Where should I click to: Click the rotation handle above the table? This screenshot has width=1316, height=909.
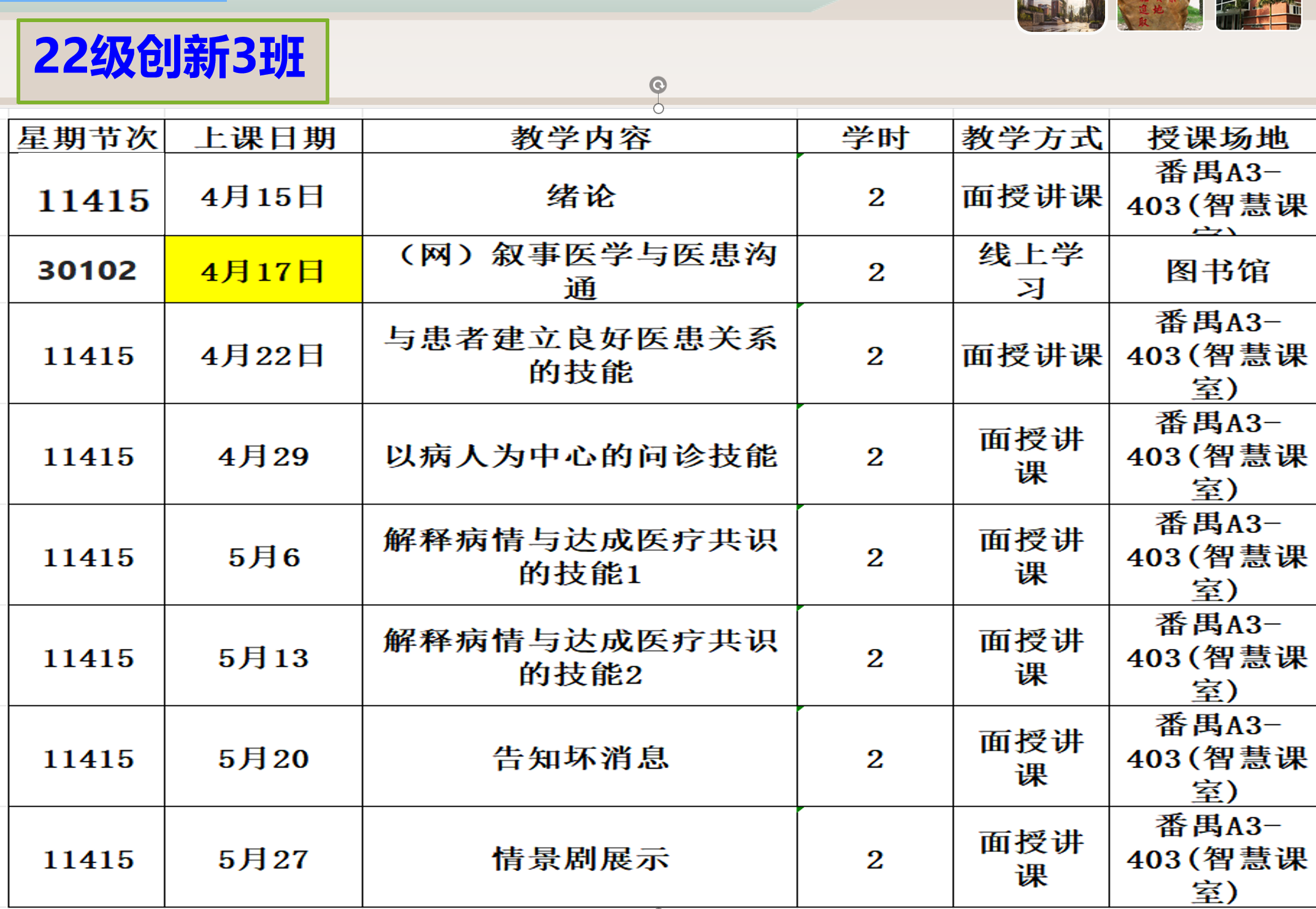click(658, 85)
